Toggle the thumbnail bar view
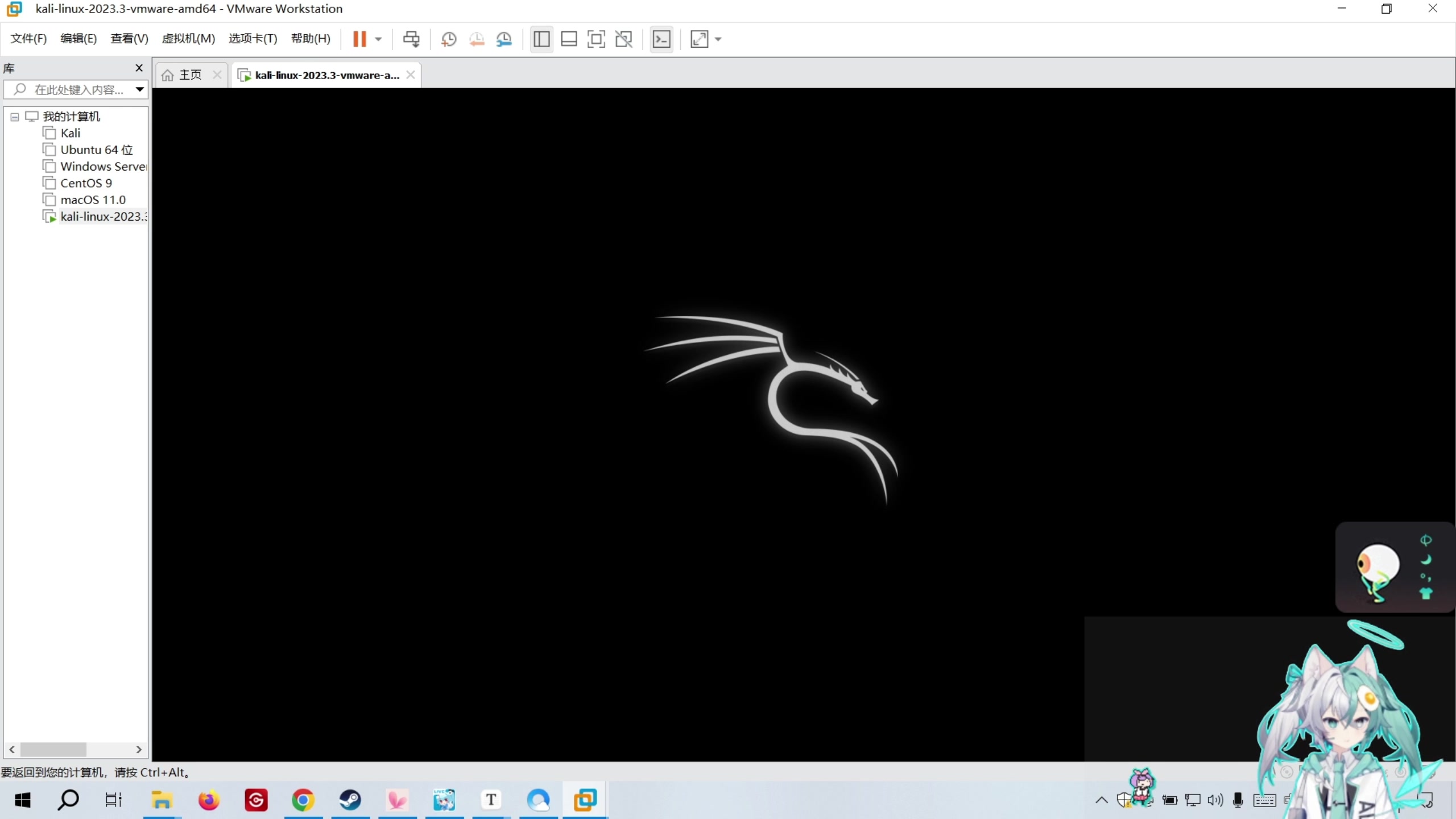The image size is (1456, 819). pyautogui.click(x=569, y=39)
